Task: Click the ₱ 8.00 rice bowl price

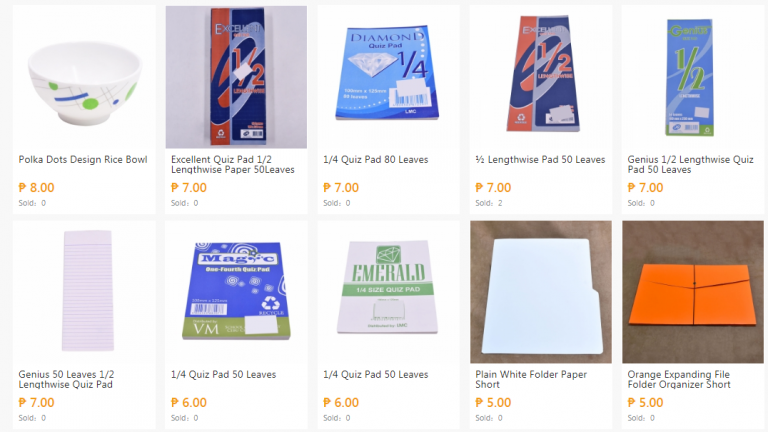Action: coord(36,188)
